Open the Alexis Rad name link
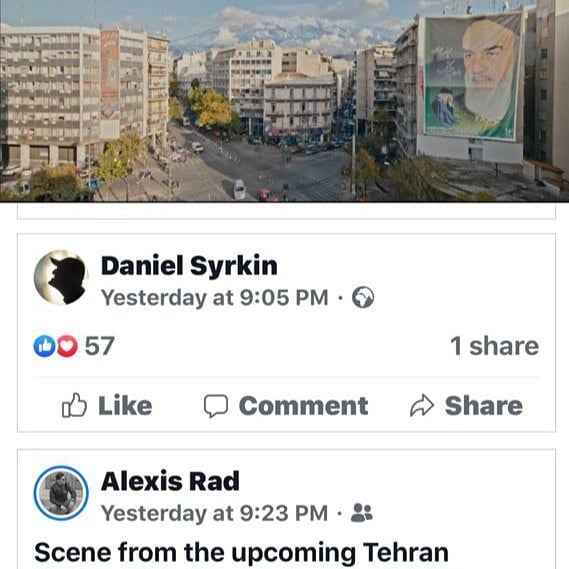Screen dimensions: 569x569 pyautogui.click(x=170, y=481)
